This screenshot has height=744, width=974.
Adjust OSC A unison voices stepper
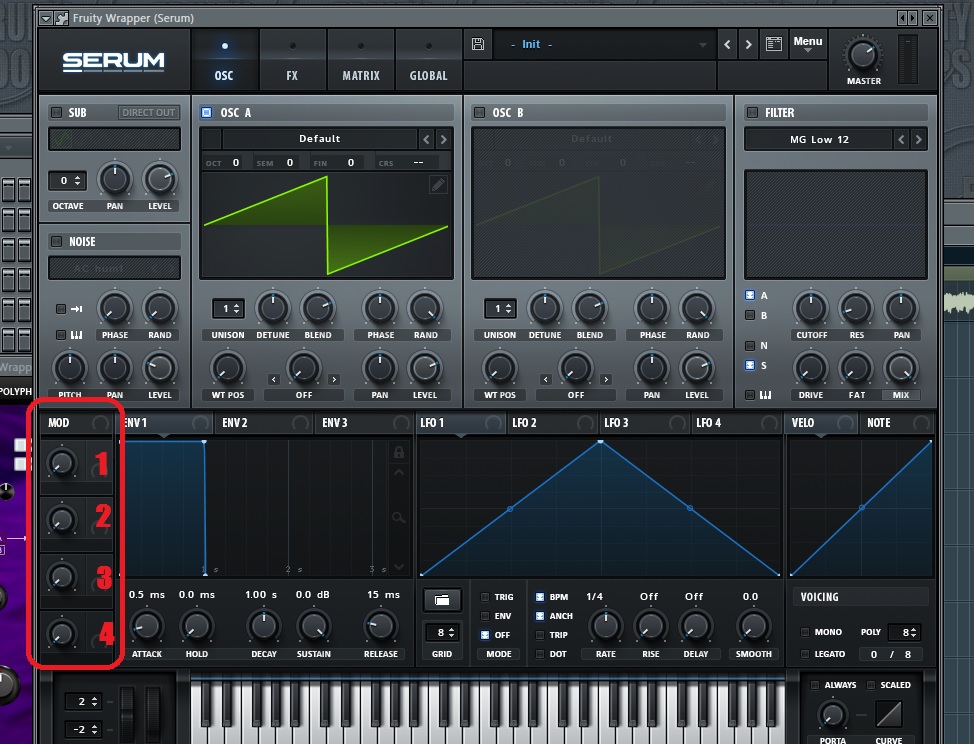pos(228,309)
